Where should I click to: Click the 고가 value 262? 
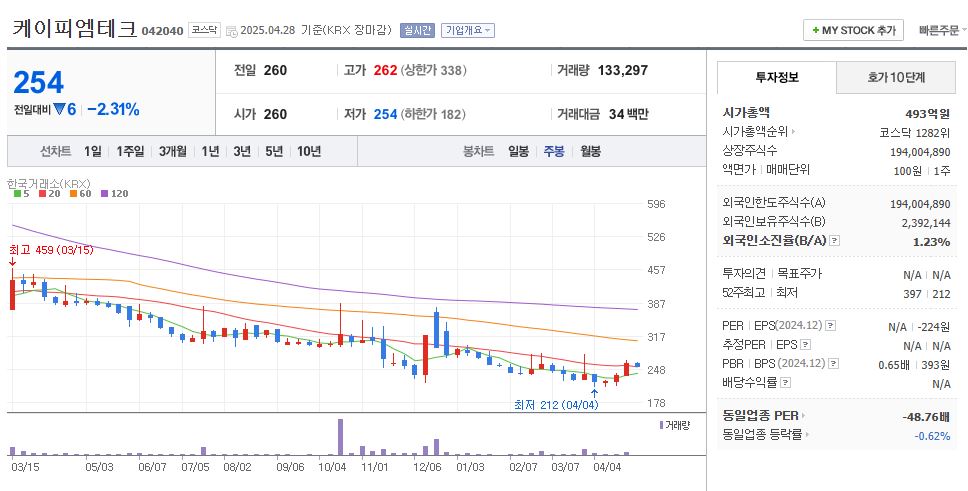pos(385,70)
